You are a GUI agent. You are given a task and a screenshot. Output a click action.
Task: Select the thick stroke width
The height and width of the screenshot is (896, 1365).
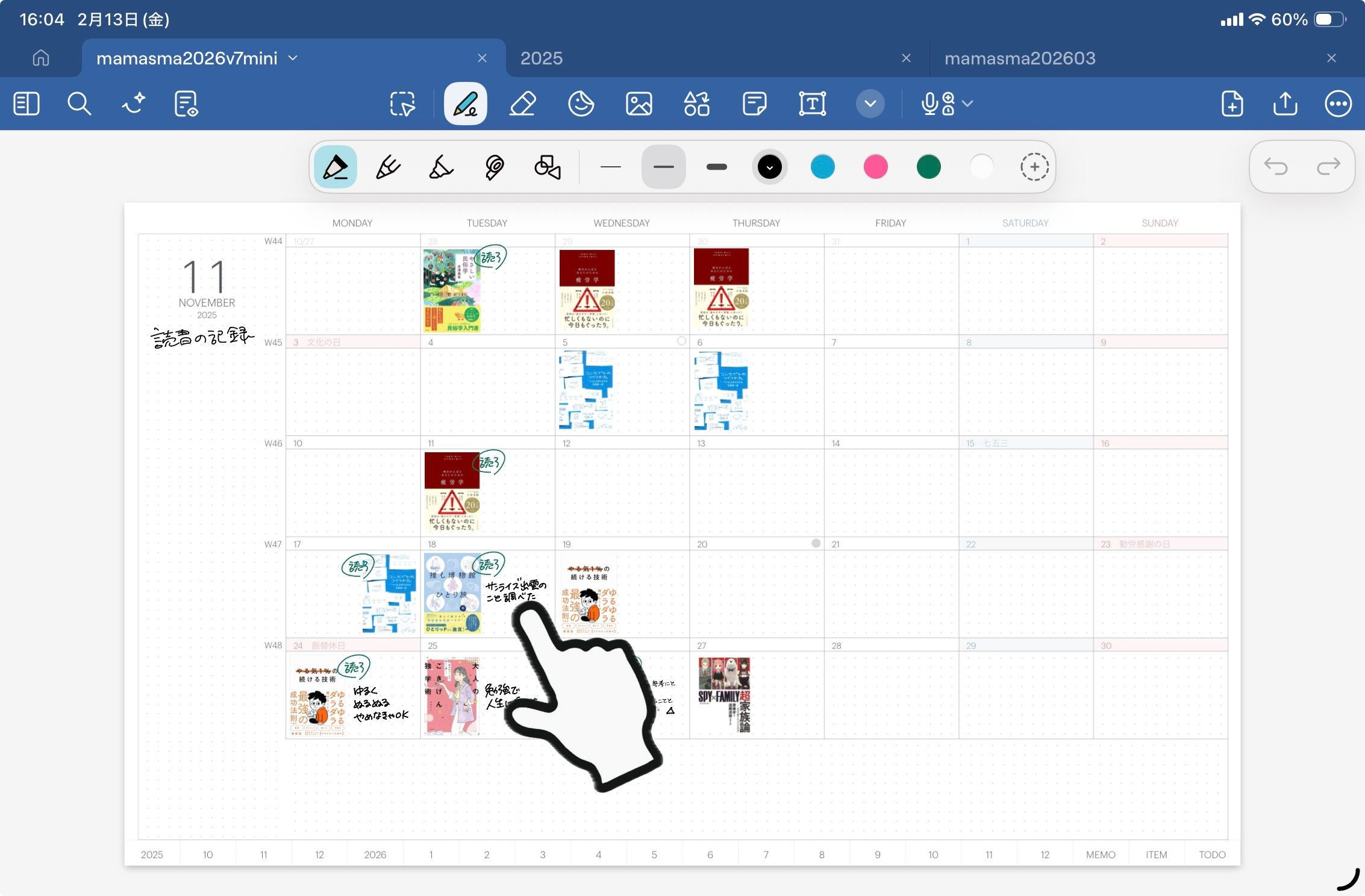pos(716,167)
